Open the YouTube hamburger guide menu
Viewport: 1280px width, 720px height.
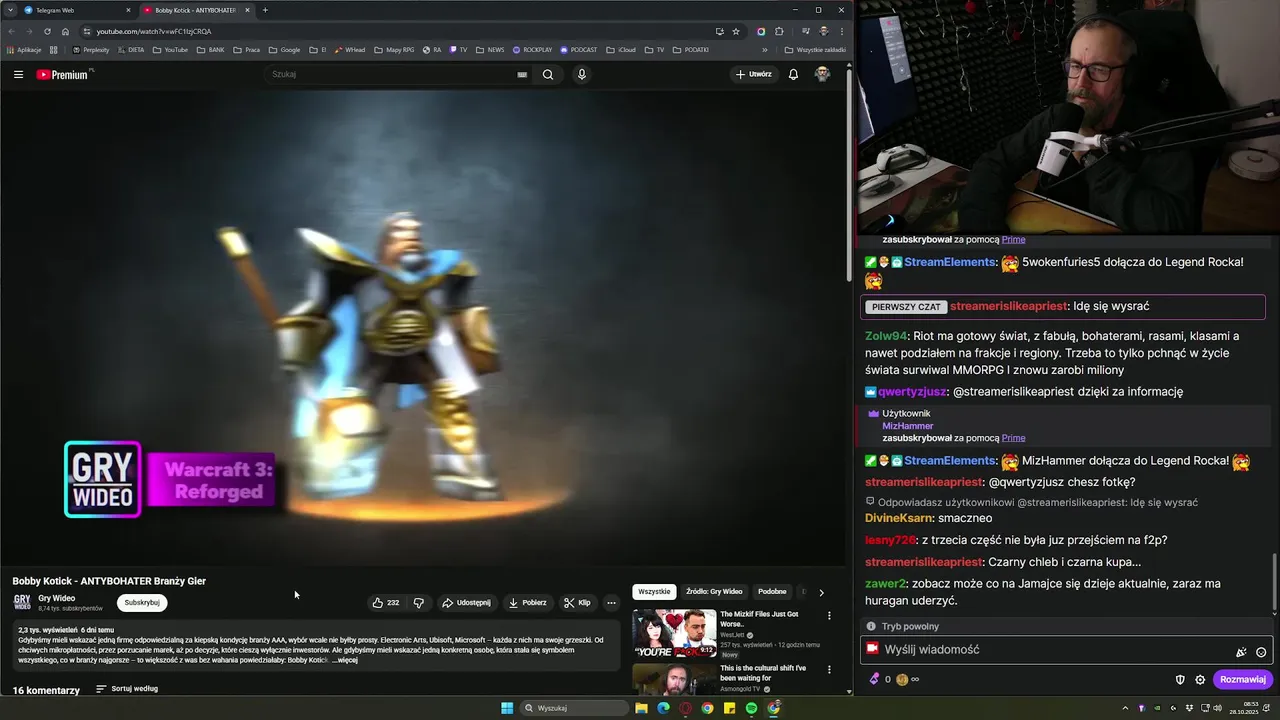point(18,74)
